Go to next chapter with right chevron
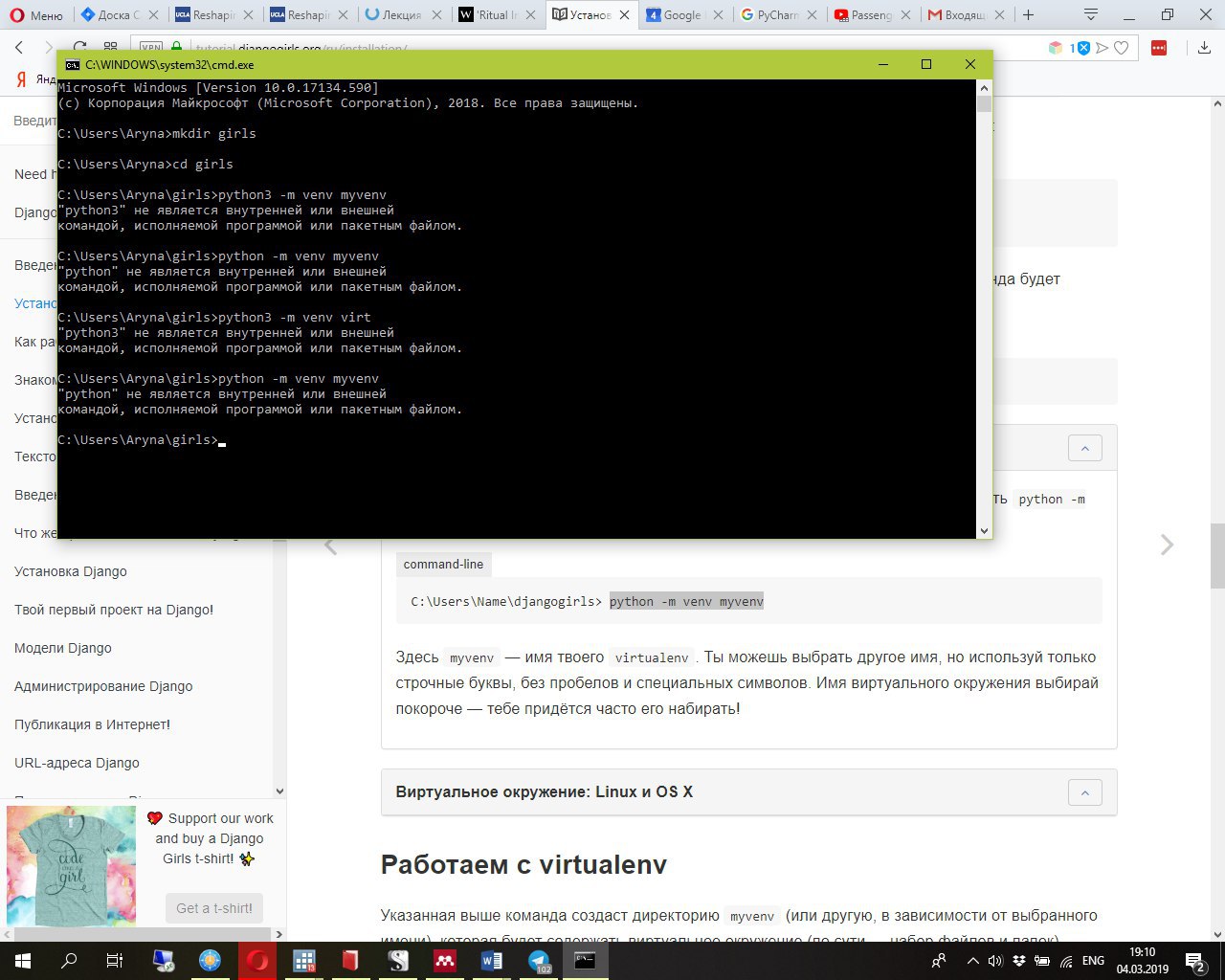The width and height of the screenshot is (1225, 980). point(1167,545)
